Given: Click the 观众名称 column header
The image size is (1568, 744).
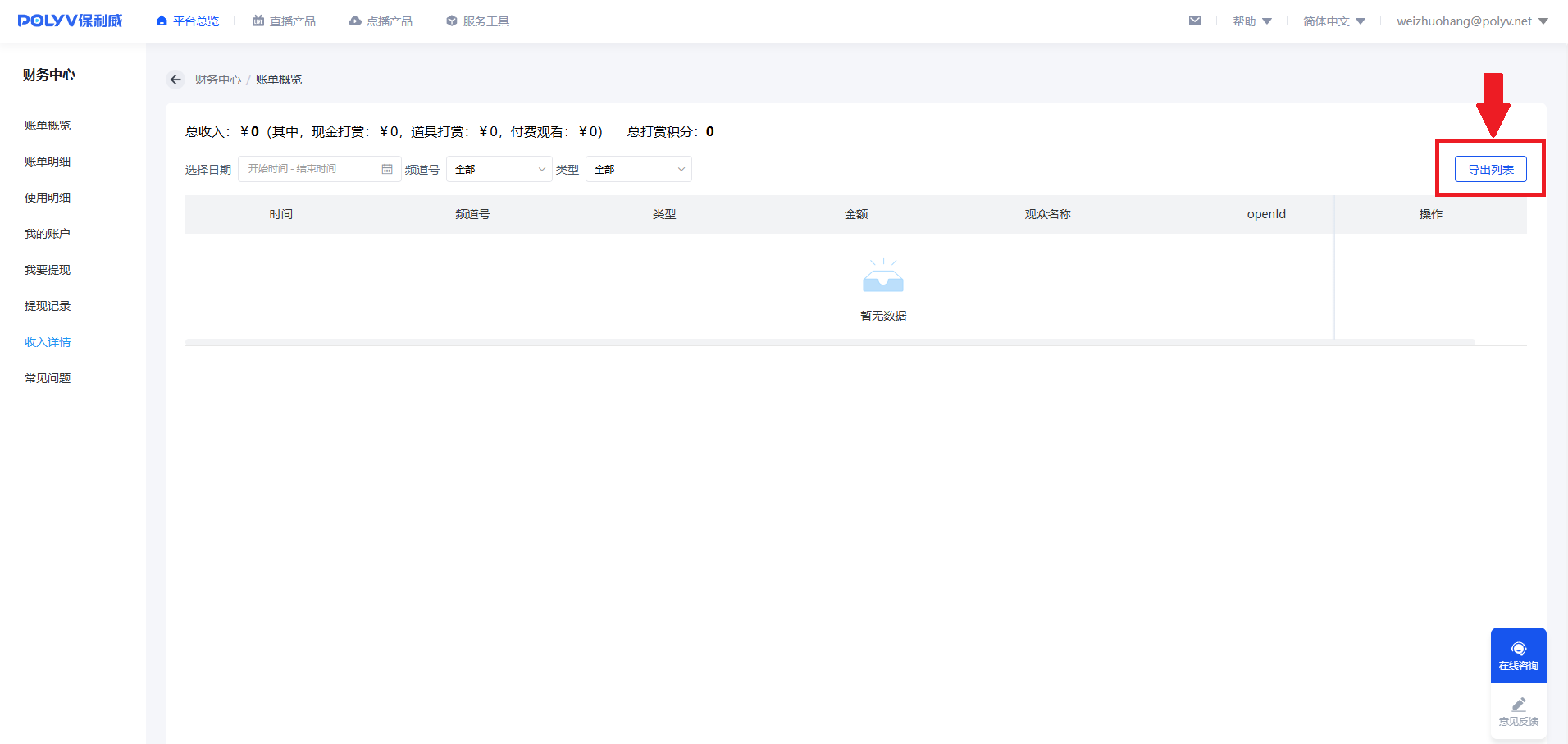Looking at the screenshot, I should click(x=1047, y=214).
